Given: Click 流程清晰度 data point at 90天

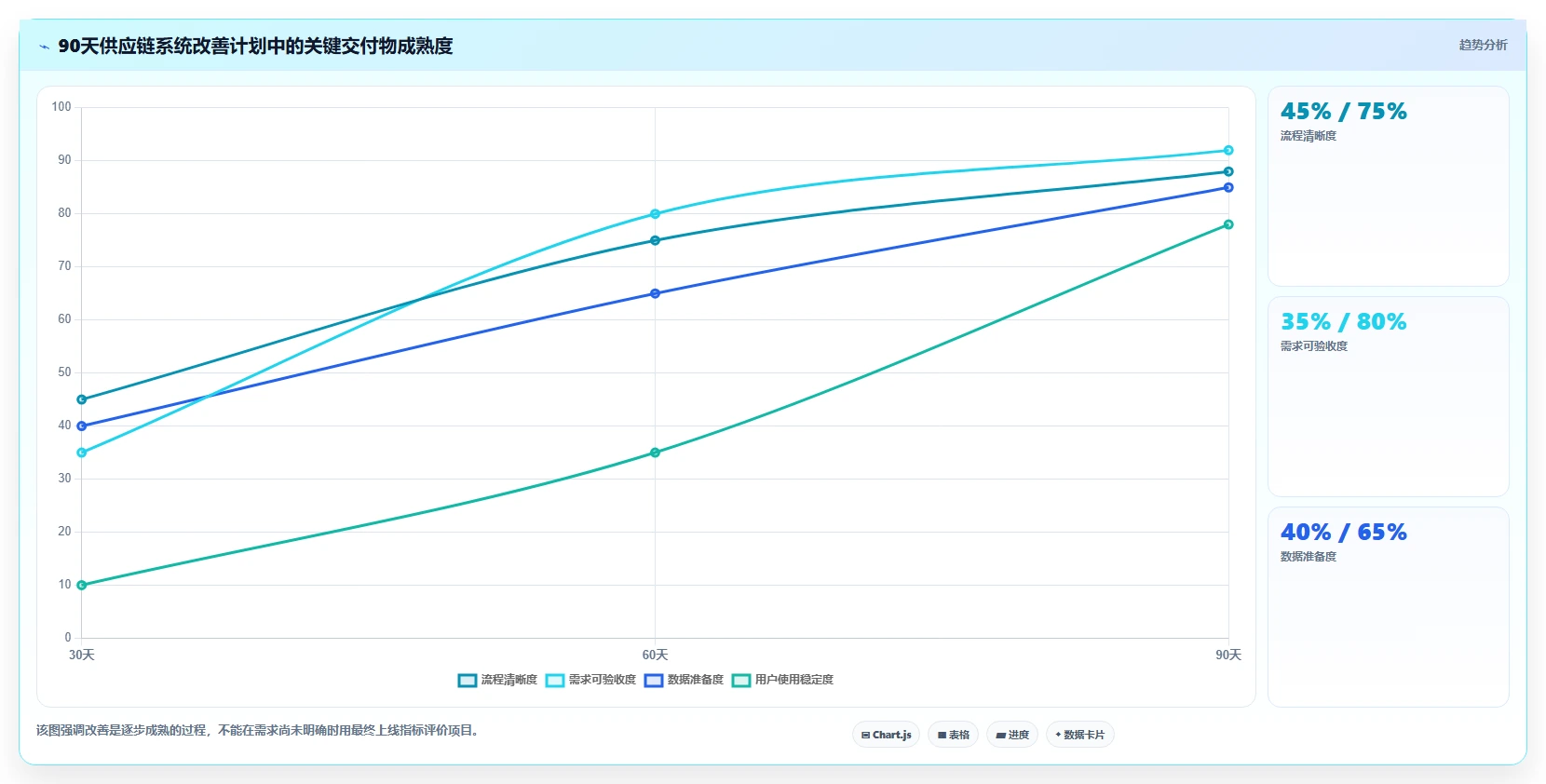Looking at the screenshot, I should [1228, 171].
